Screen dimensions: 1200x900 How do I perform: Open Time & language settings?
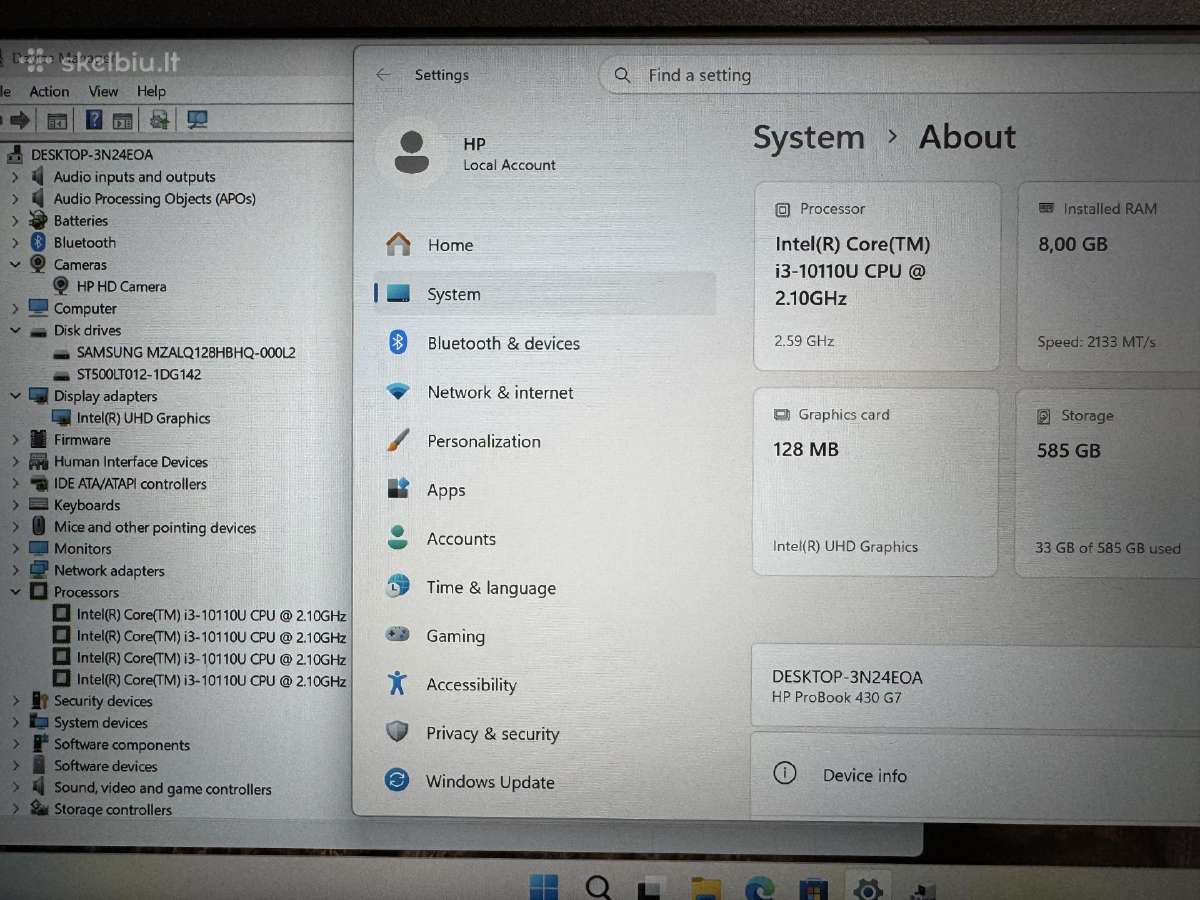(545, 587)
